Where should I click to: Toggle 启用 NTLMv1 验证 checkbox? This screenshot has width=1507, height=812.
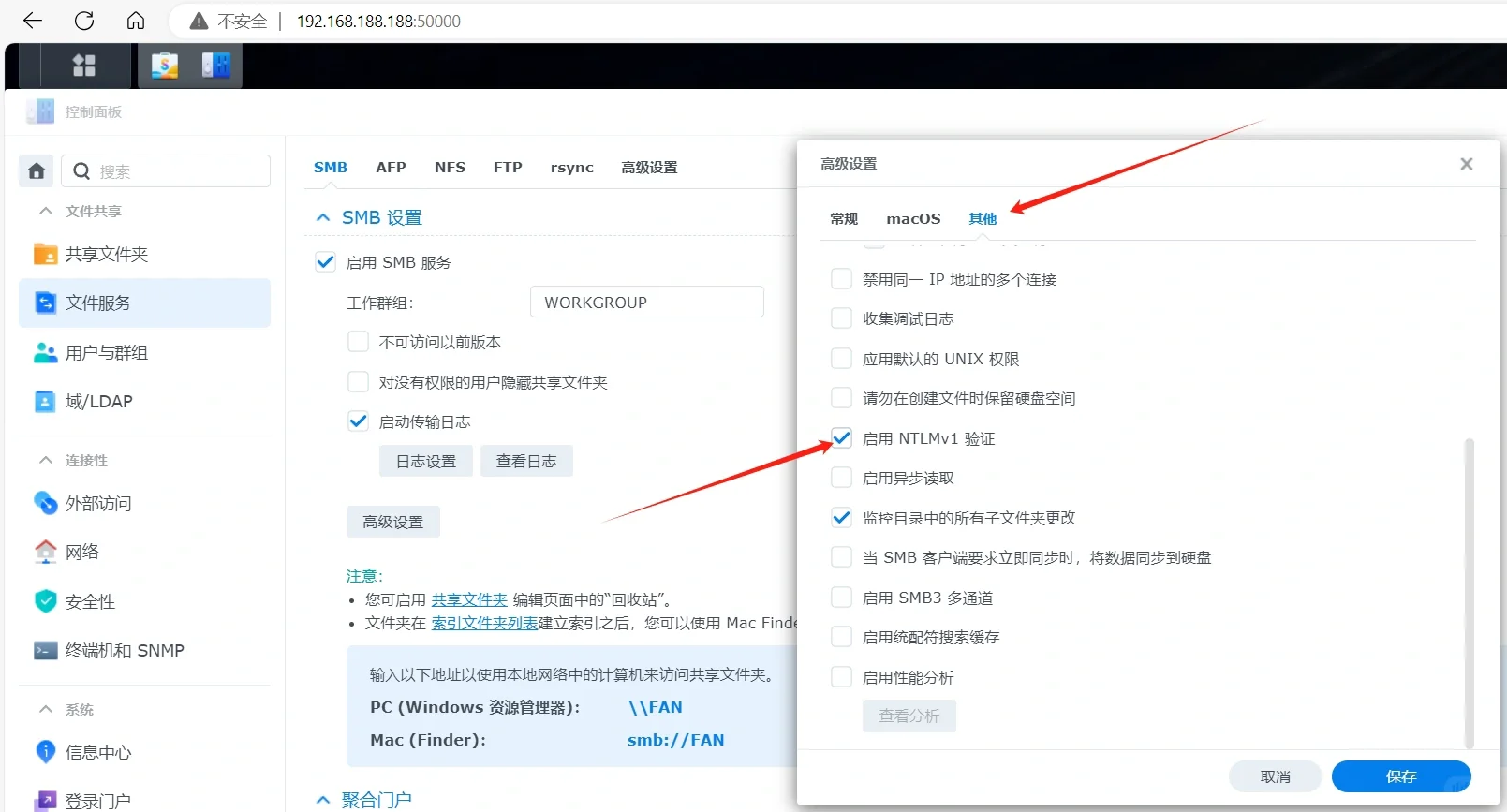point(841,438)
